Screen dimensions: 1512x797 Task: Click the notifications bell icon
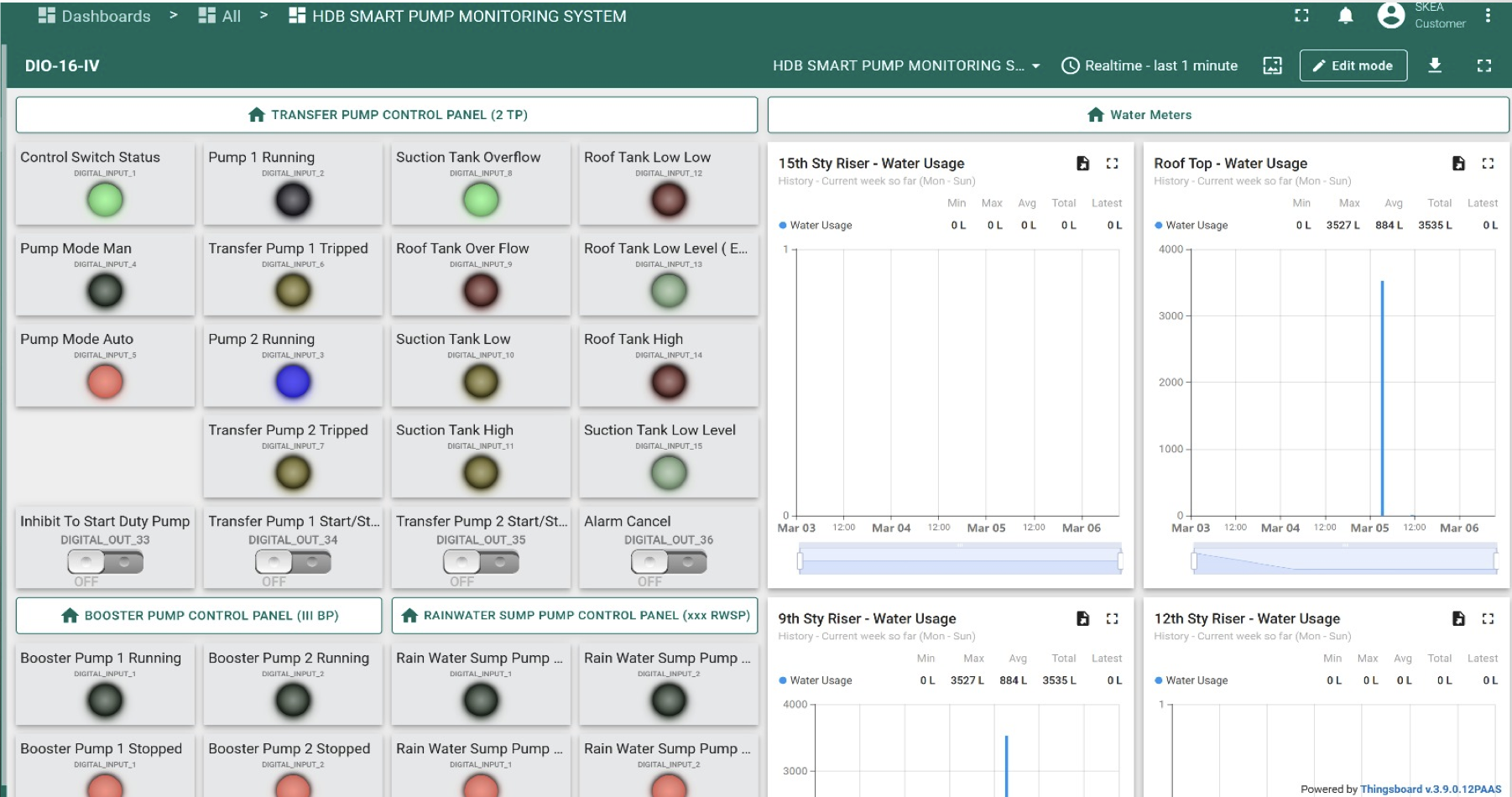[1345, 16]
